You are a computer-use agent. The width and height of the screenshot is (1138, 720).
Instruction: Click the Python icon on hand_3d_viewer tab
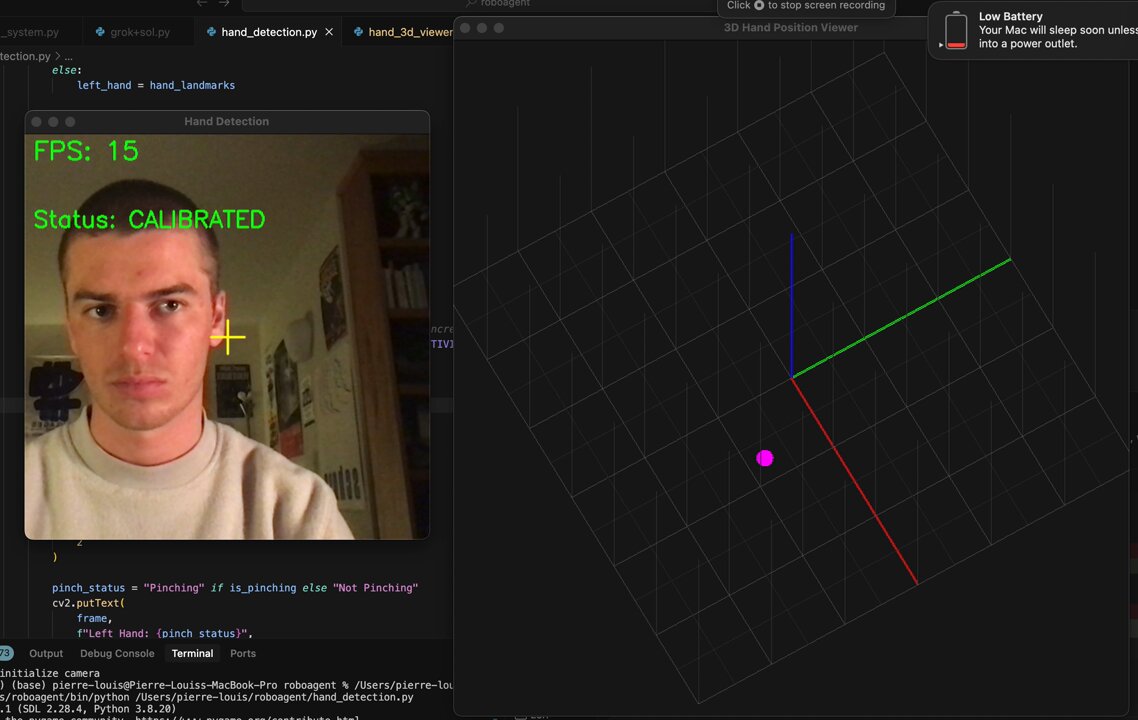coord(358,32)
